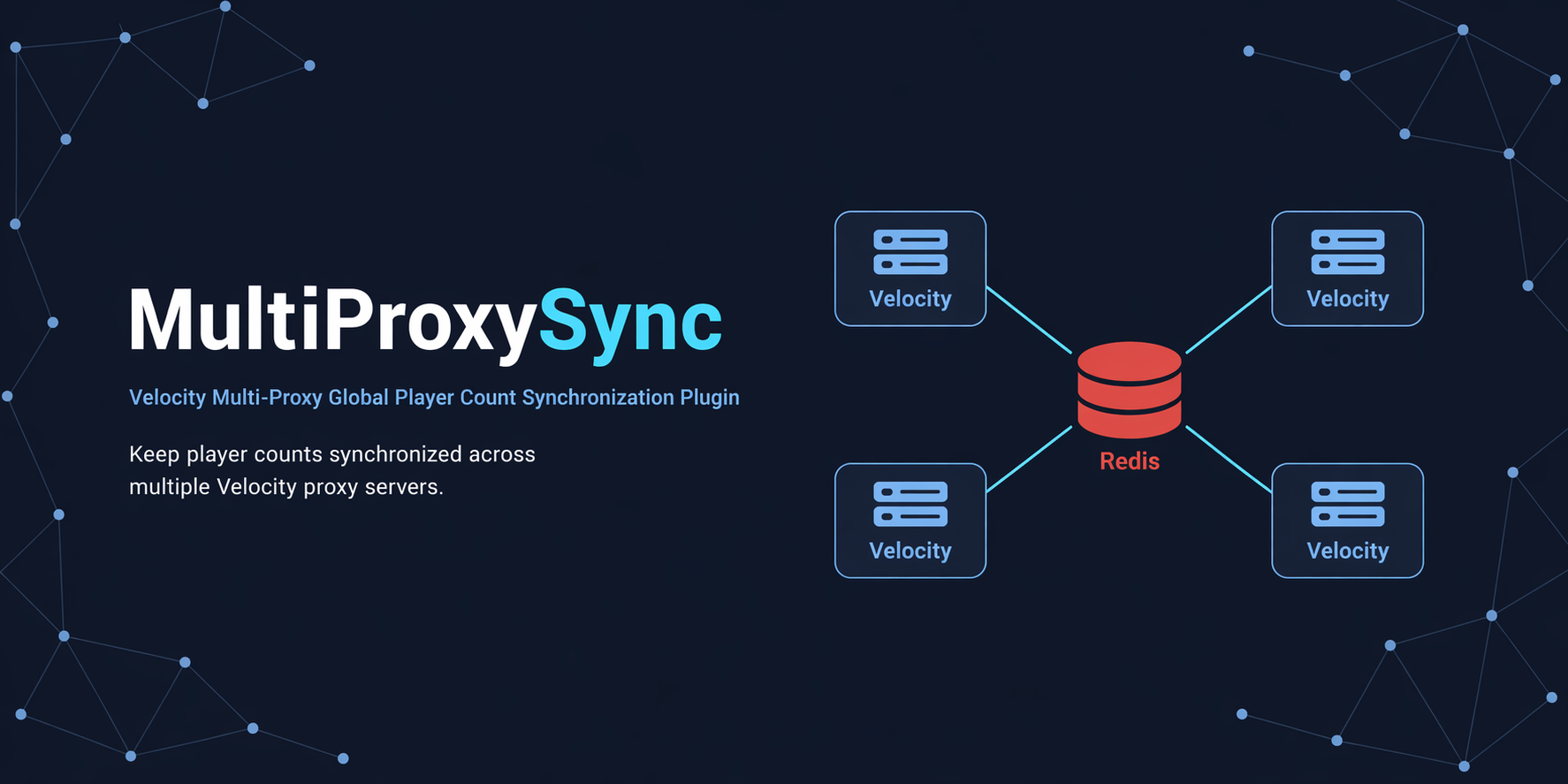Click Velocity label in lower-left node
The height and width of the screenshot is (784, 1568).
point(910,551)
